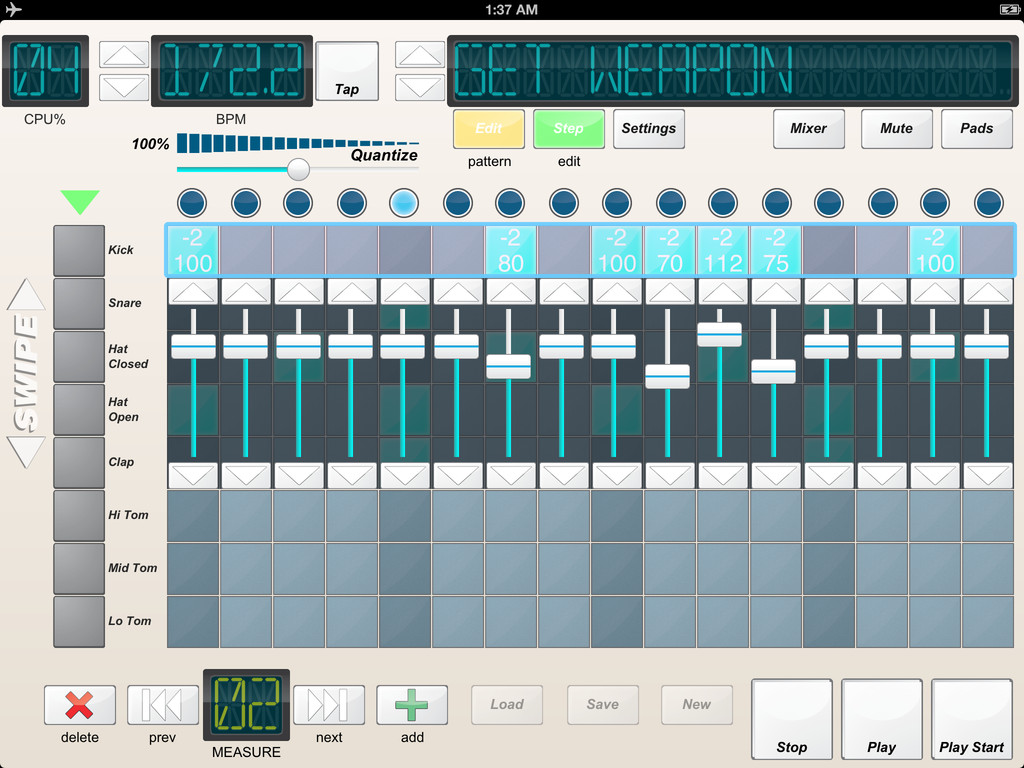Click the Save button
The image size is (1024, 768).
[603, 705]
